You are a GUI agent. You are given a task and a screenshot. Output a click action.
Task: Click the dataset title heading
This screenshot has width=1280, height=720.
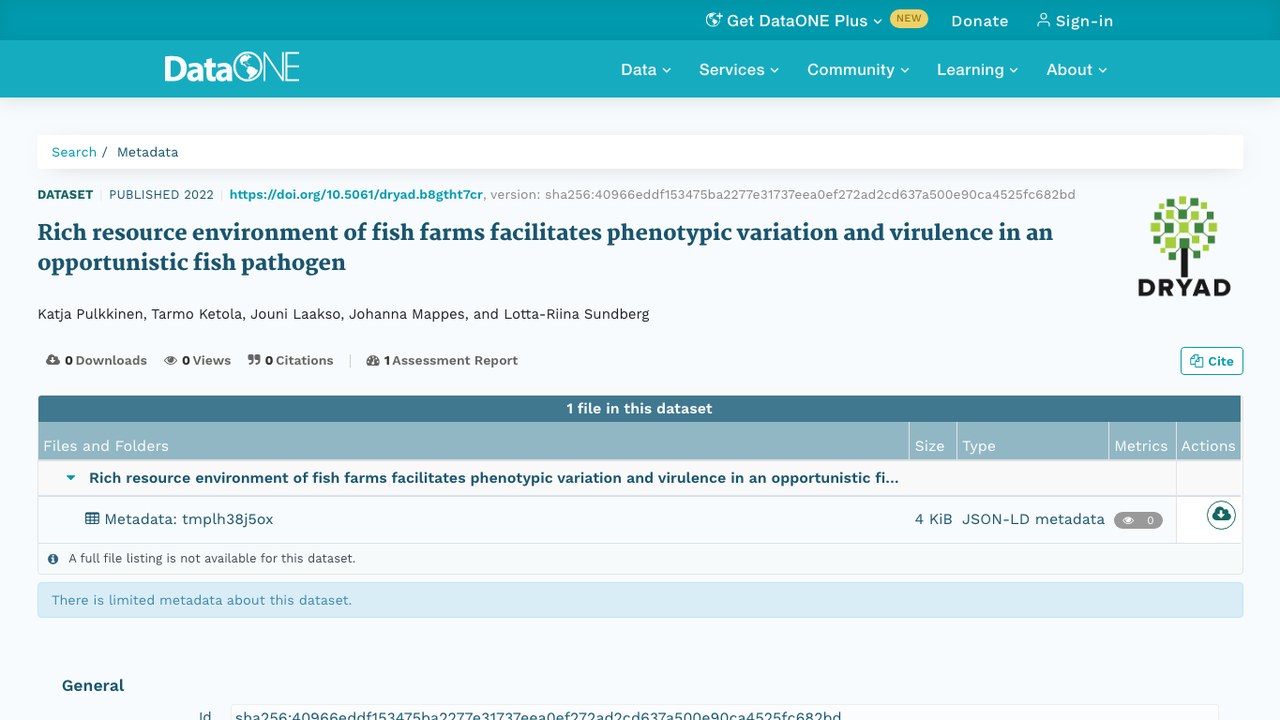pos(545,247)
